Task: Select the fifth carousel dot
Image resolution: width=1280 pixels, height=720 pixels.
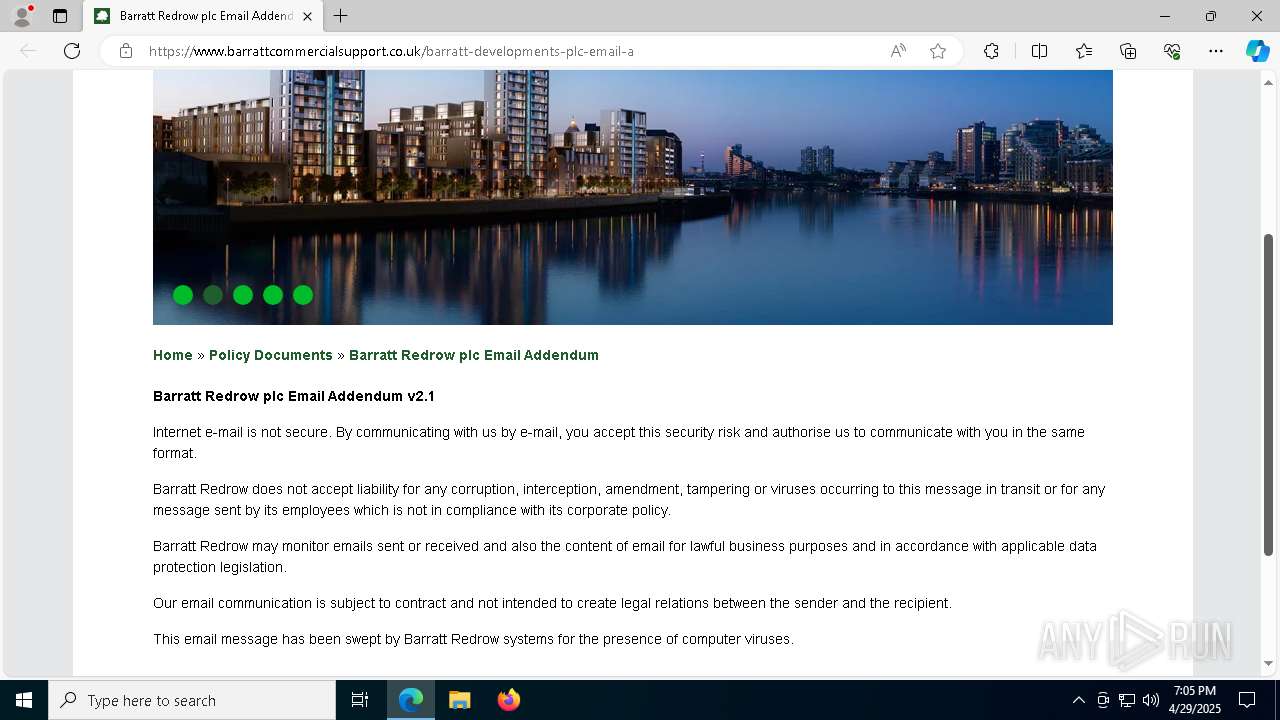Action: [x=303, y=295]
